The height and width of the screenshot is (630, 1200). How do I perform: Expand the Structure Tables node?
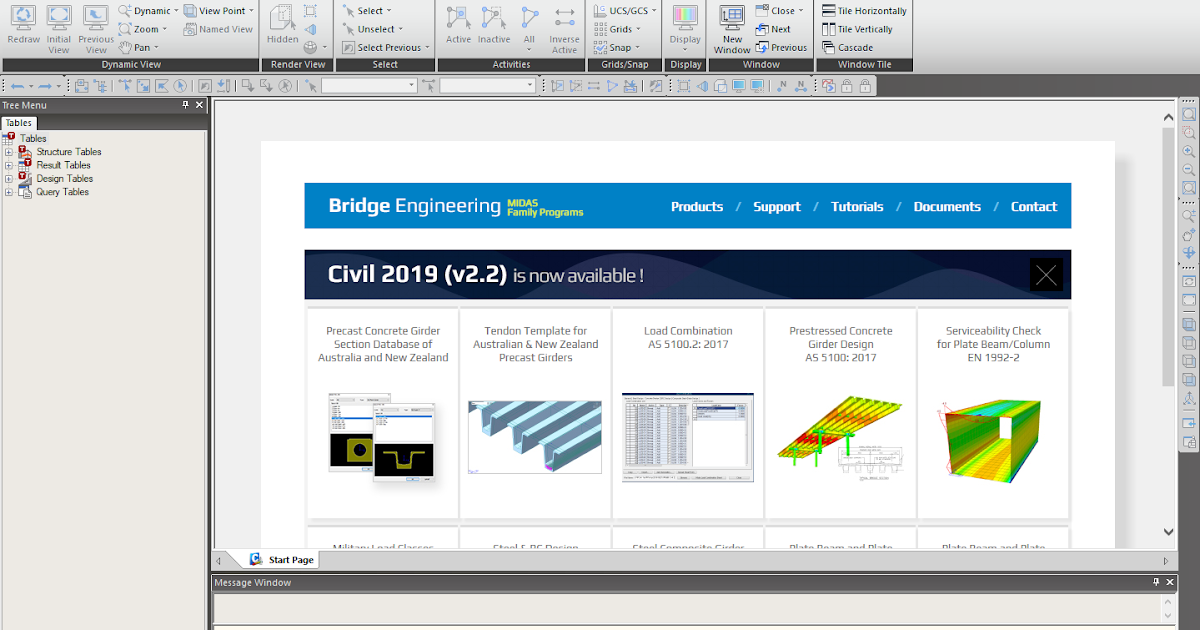point(9,152)
